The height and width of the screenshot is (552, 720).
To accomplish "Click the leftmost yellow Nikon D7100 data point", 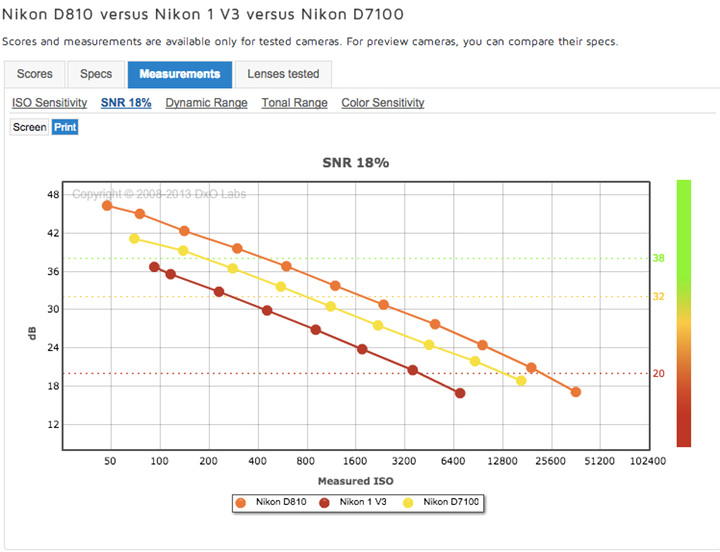I will pos(134,238).
